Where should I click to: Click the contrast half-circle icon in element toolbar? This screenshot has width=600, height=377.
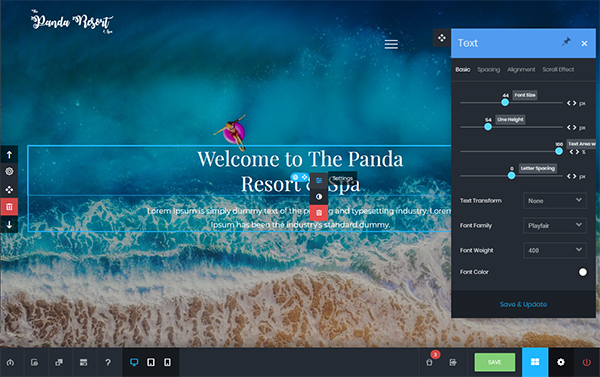tap(319, 197)
